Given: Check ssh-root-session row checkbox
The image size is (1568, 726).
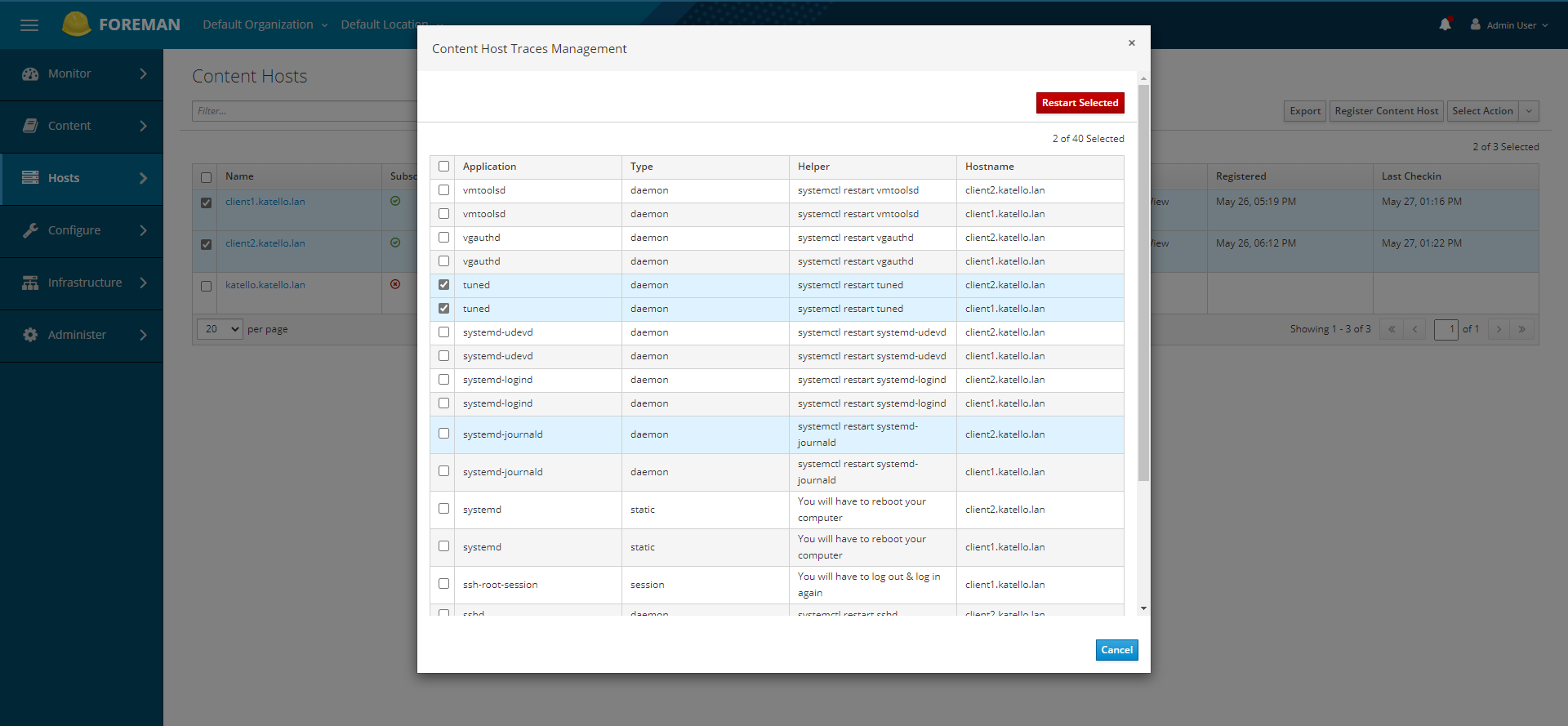Looking at the screenshot, I should [x=443, y=584].
